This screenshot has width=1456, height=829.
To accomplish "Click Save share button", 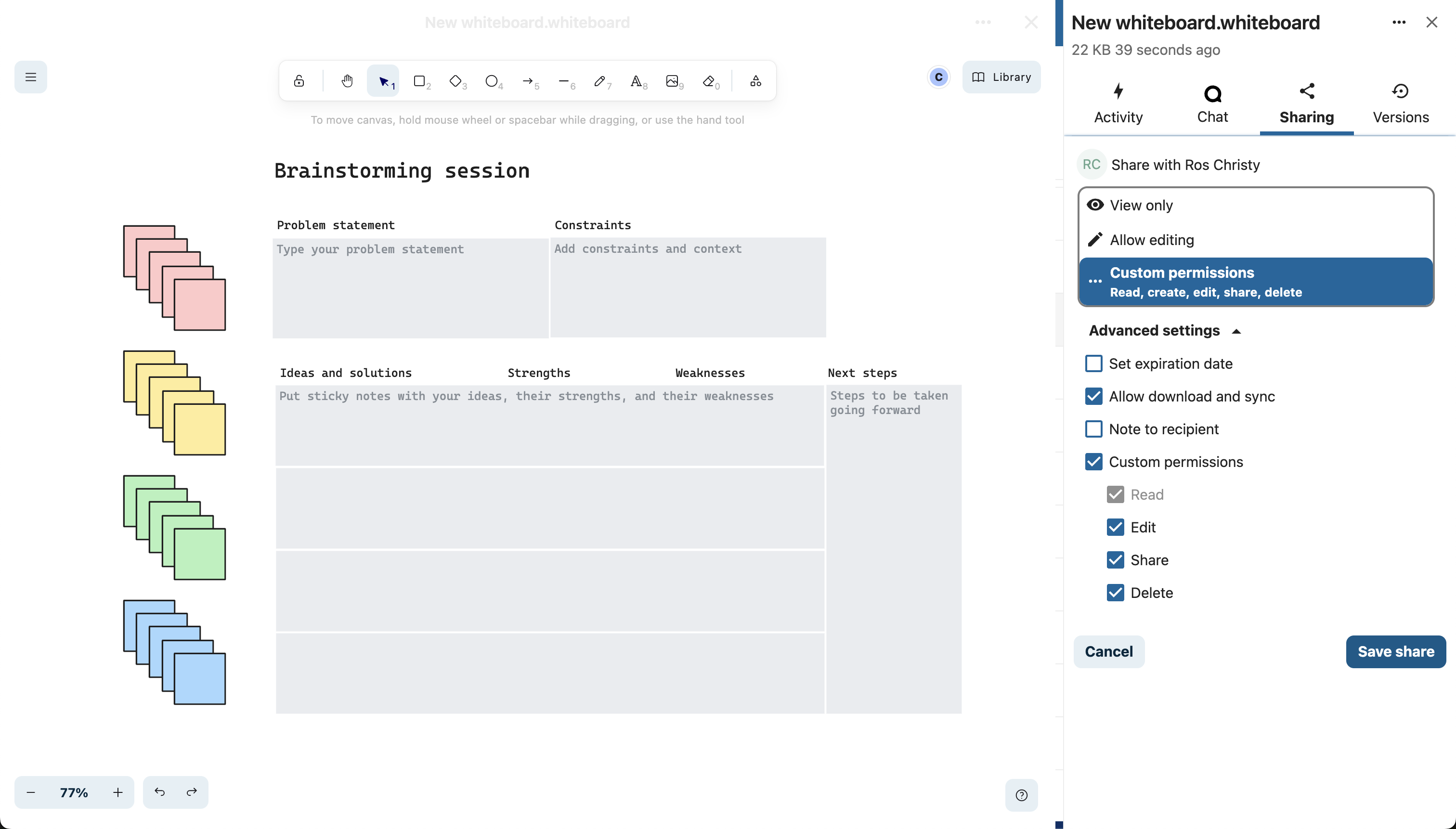I will click(1396, 651).
